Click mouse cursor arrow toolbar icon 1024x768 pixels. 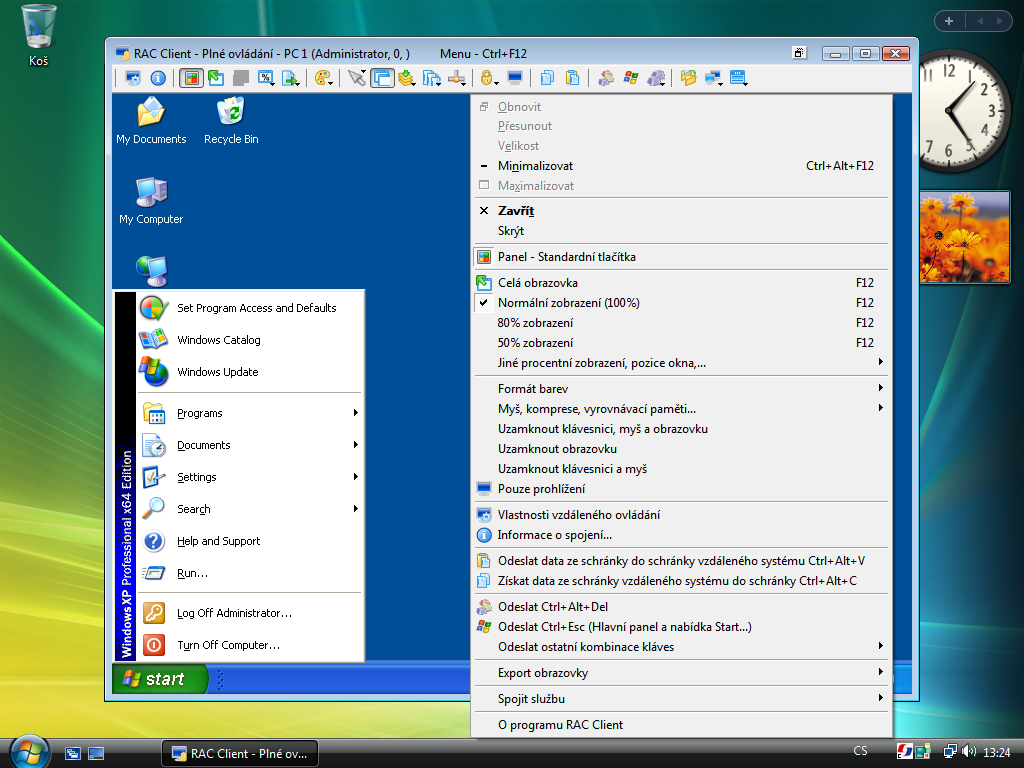click(x=357, y=78)
